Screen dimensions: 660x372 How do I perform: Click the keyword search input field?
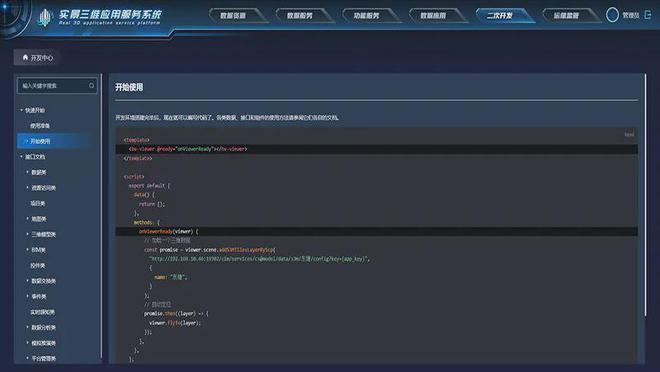57,85
